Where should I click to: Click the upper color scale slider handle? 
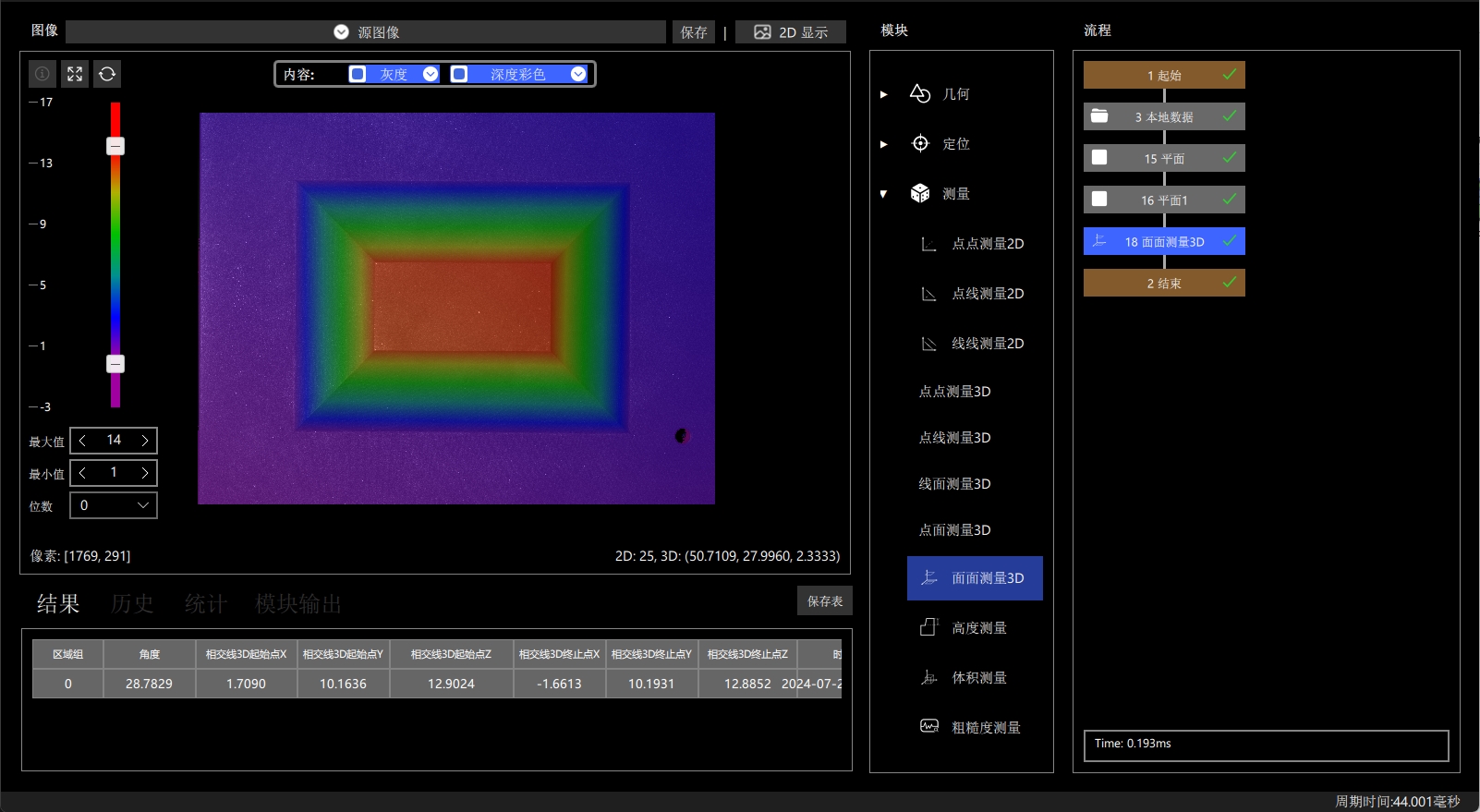click(x=115, y=146)
